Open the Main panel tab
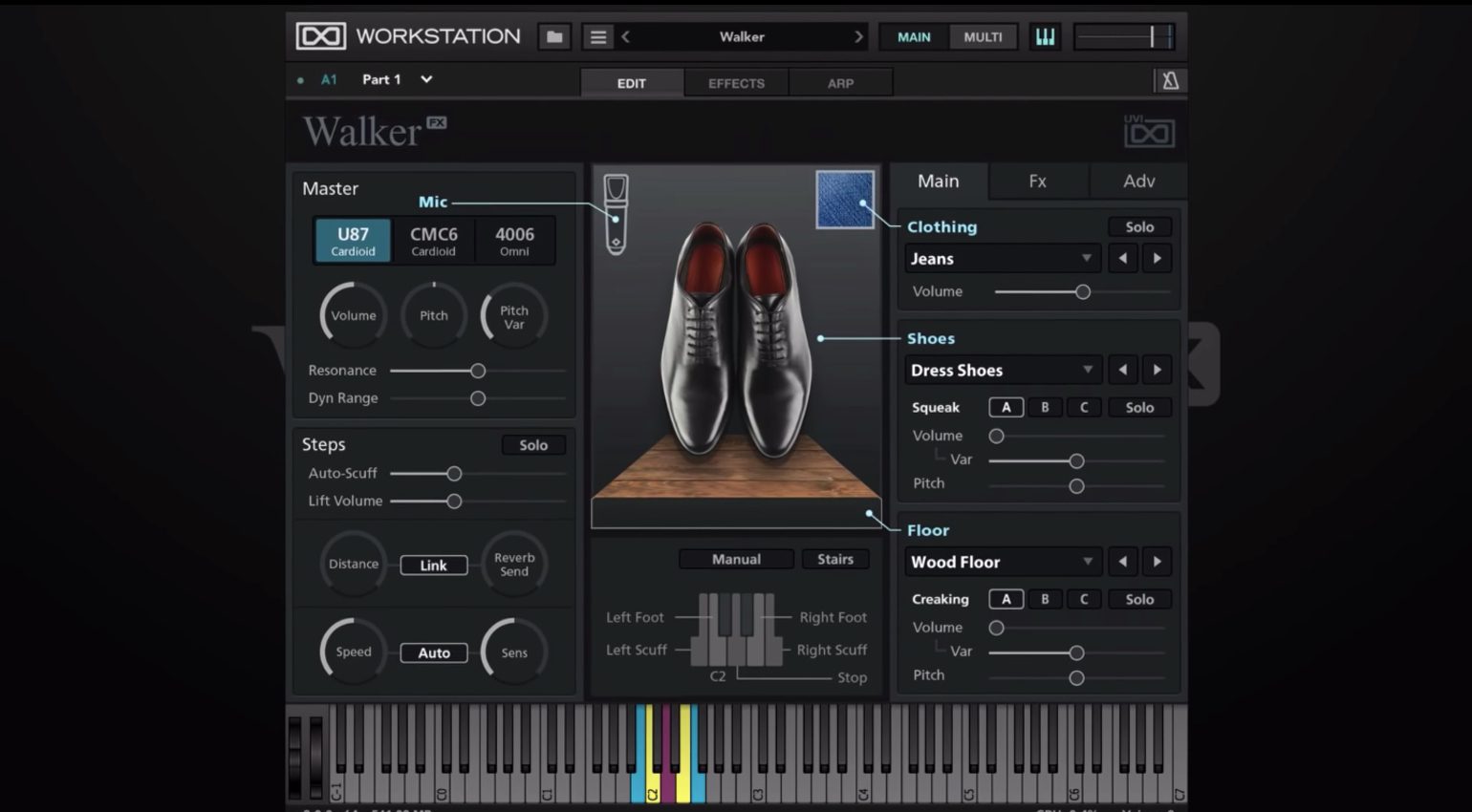This screenshot has width=1472, height=812. point(939,182)
